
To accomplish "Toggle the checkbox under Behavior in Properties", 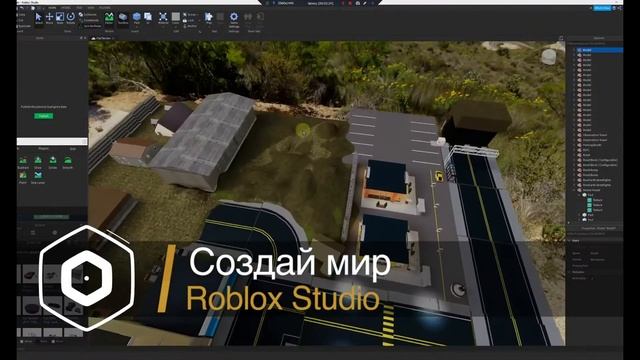I will 593,278.
